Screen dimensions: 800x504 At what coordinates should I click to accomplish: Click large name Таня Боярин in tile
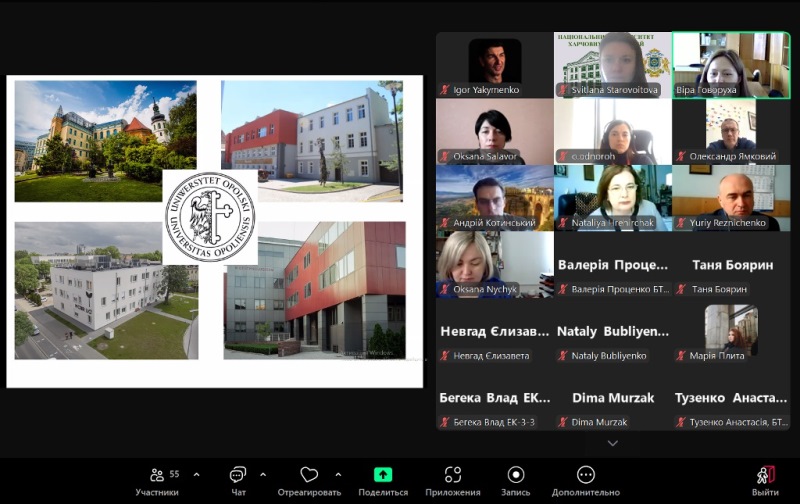click(x=733, y=265)
